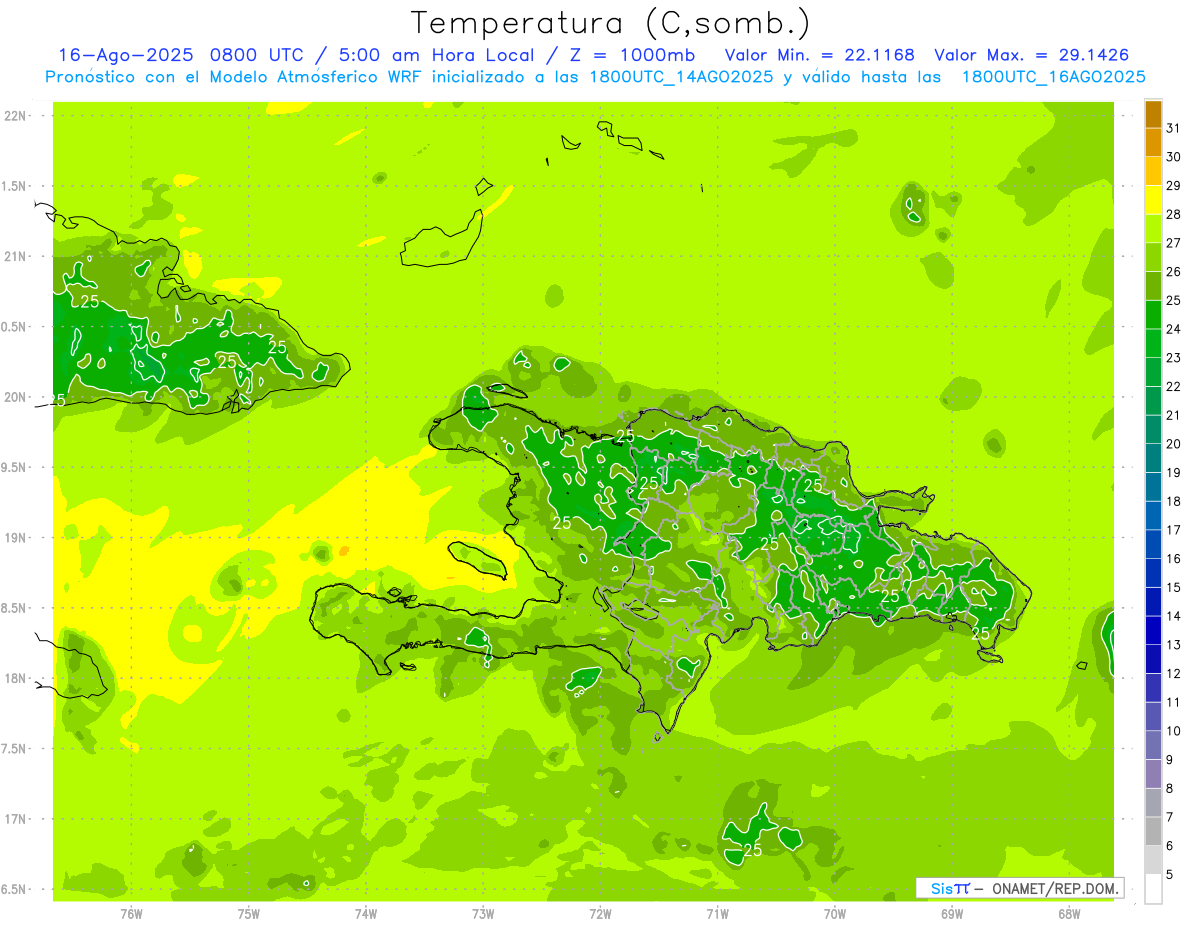The image size is (1200, 927).
Task: Click the '22N' latitude axis label
Action: [x=15, y=116]
